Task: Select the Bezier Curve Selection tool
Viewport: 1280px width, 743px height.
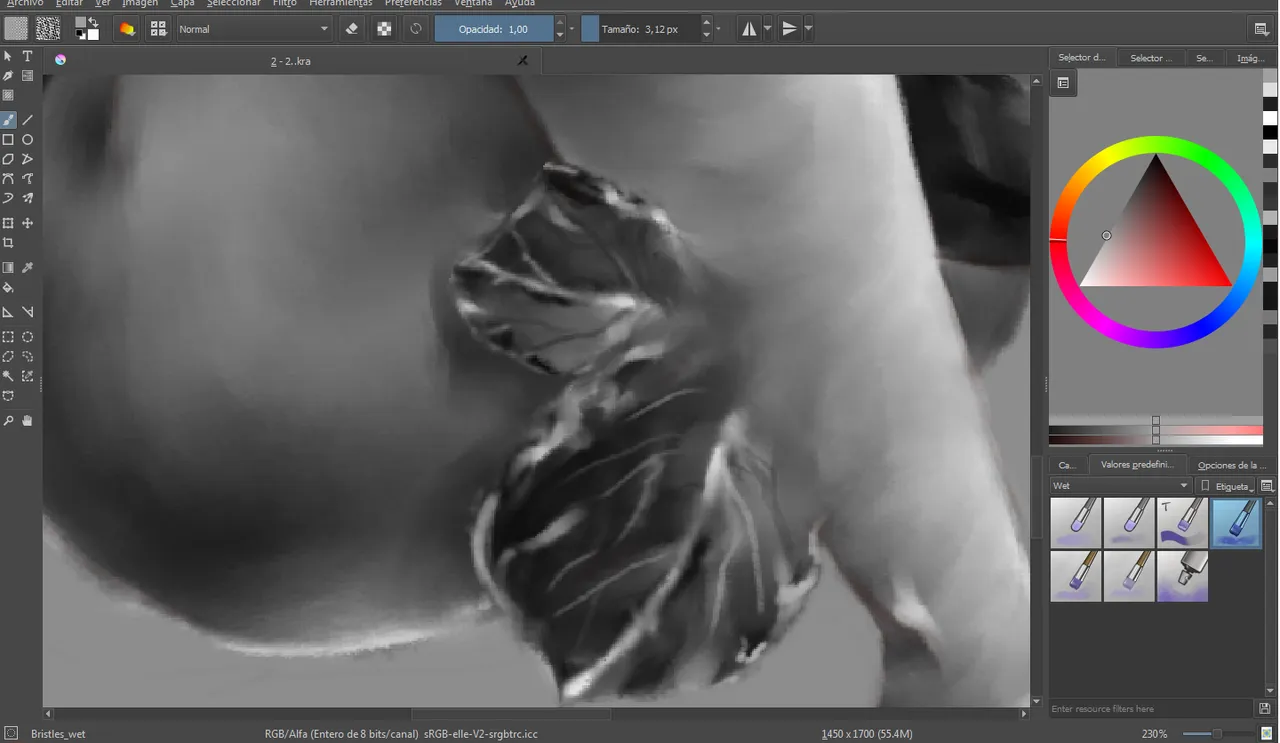Action: tap(8, 396)
